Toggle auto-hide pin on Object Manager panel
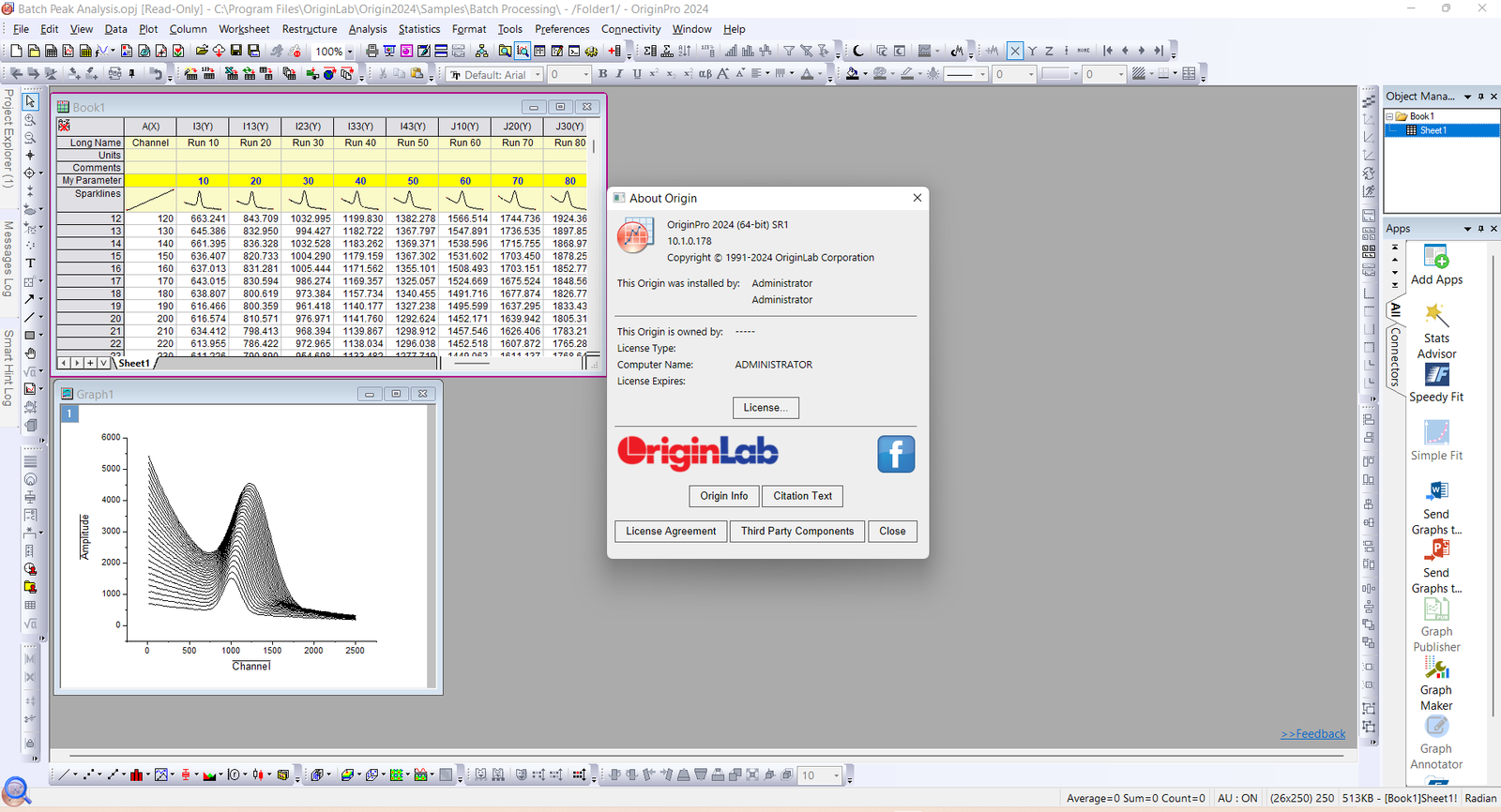Image resolution: width=1501 pixels, height=812 pixels. click(x=1481, y=96)
